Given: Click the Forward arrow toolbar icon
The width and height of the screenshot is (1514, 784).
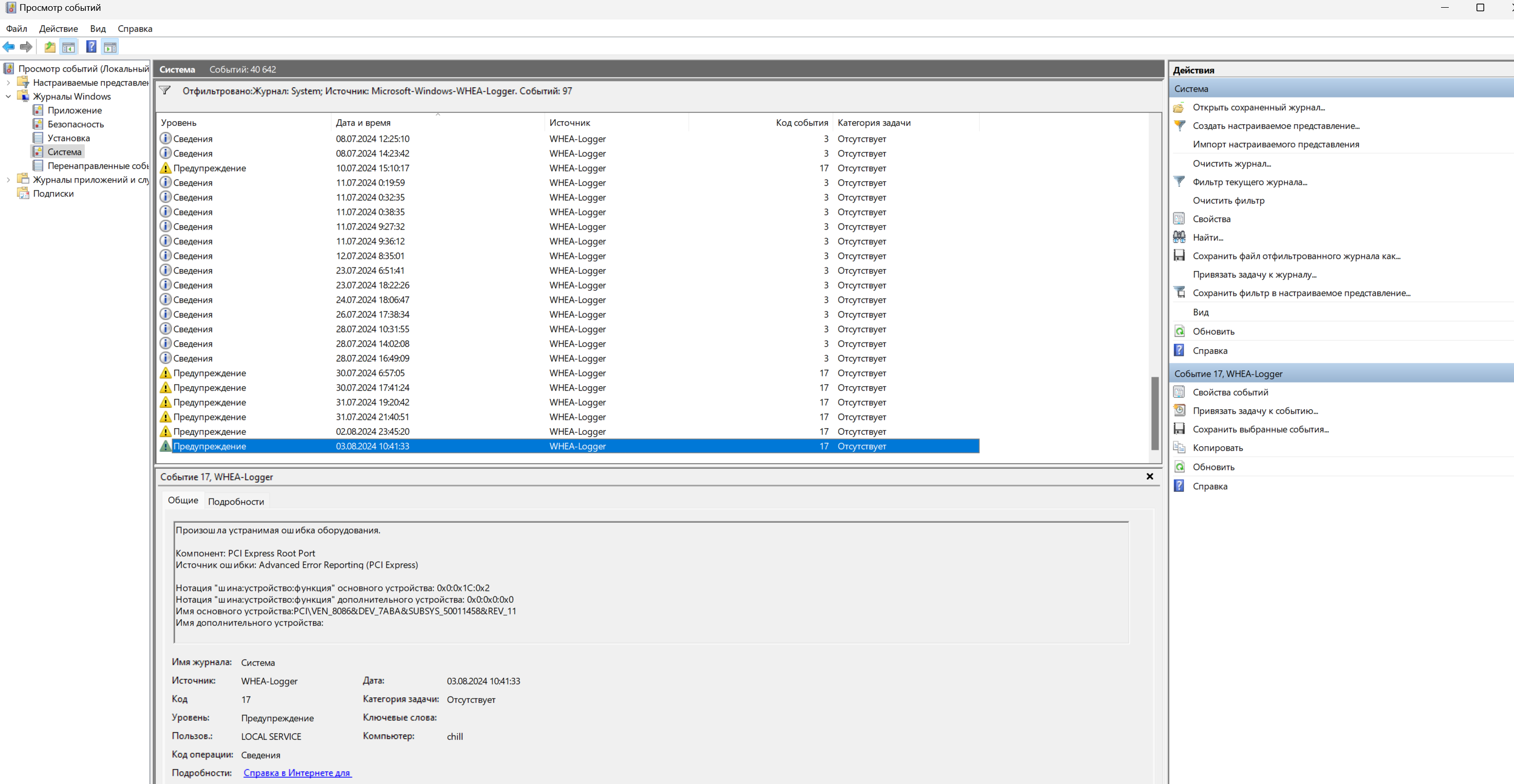Looking at the screenshot, I should click(x=26, y=47).
